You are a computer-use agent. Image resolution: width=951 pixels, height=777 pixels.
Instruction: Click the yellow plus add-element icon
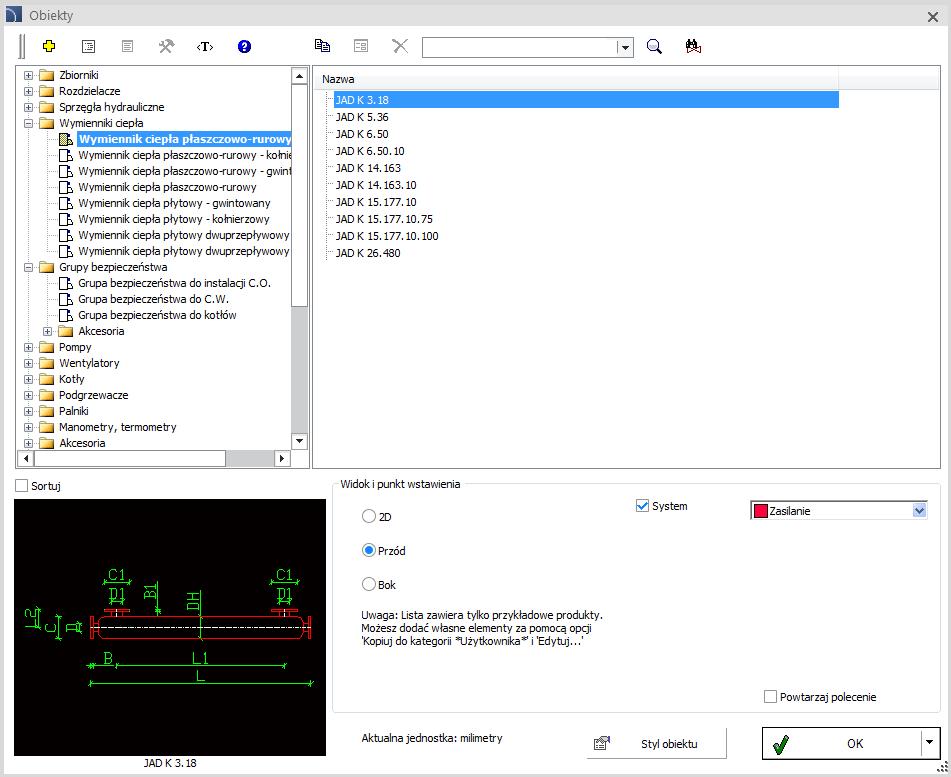49,46
